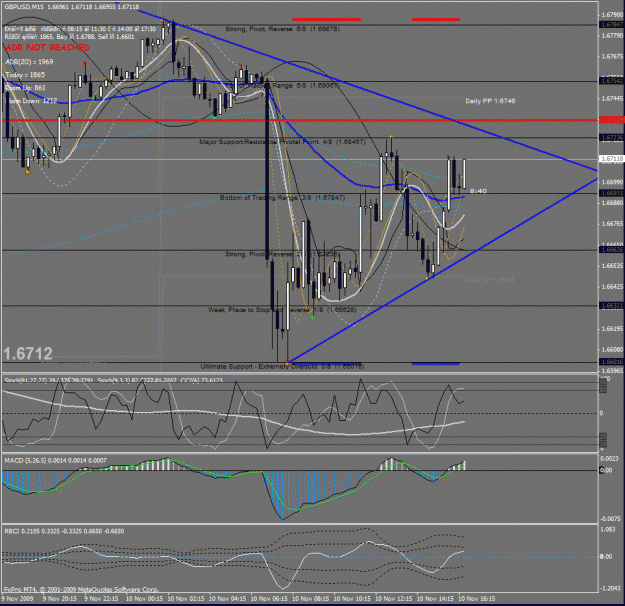Select the RBCI scale value 1.083

[608, 529]
